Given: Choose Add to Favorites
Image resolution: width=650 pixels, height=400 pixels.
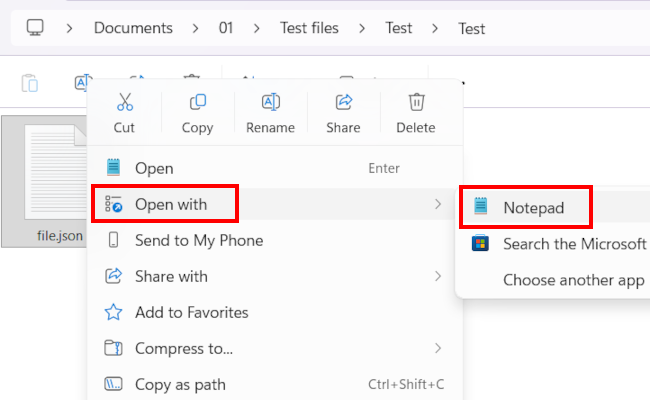Looking at the screenshot, I should pyautogui.click(x=275, y=313).
